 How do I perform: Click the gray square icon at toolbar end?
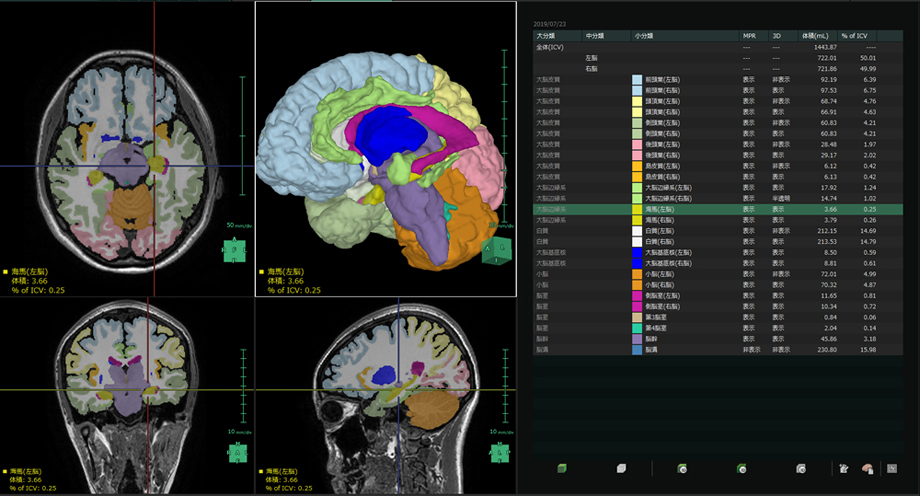point(892,468)
